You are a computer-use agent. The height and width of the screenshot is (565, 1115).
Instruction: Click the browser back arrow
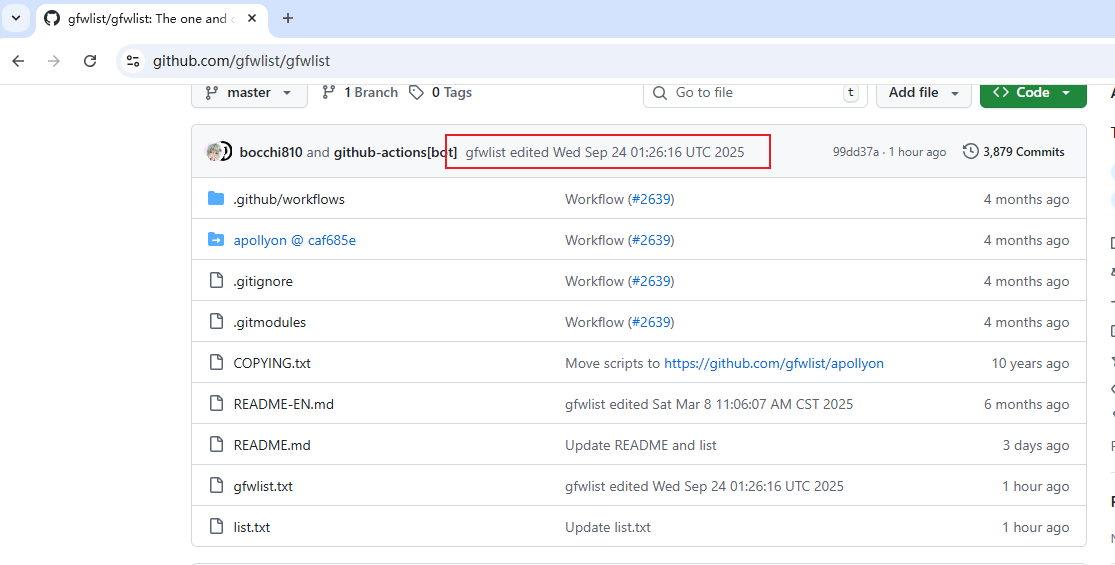(x=18, y=61)
